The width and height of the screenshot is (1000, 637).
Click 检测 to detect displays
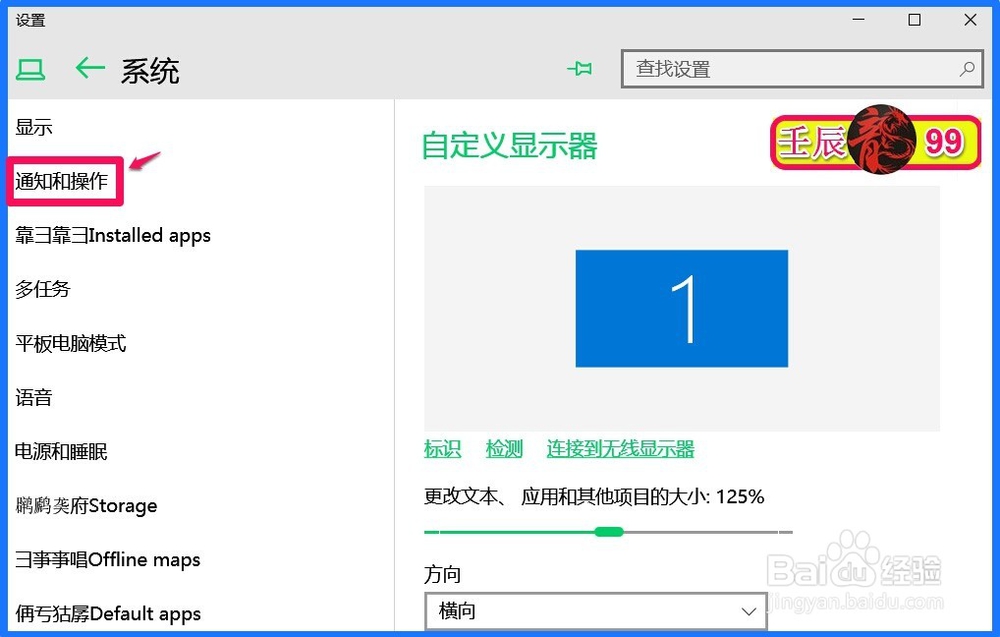point(504,450)
